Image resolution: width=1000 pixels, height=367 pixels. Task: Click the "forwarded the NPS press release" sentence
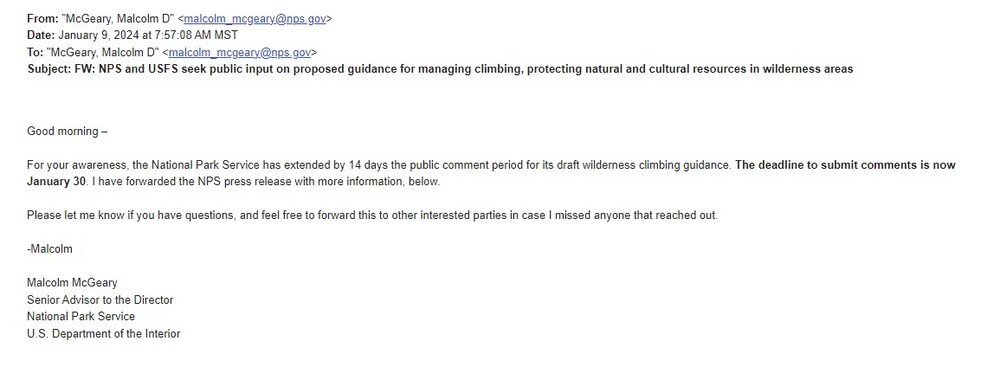click(265, 181)
